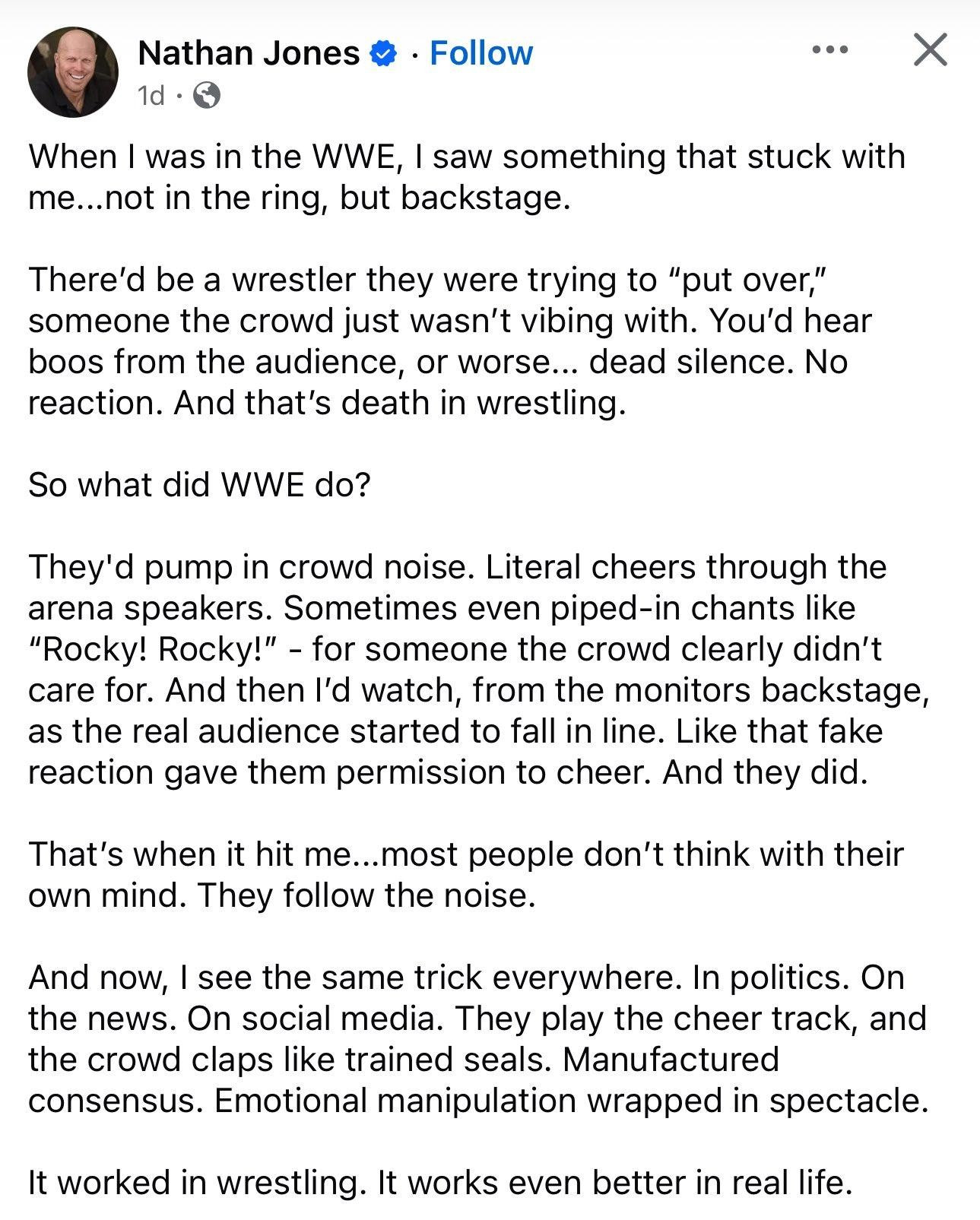Click the paragraph starting "And now, I see"
This screenshot has height=1220, width=980.
[x=477, y=1038]
